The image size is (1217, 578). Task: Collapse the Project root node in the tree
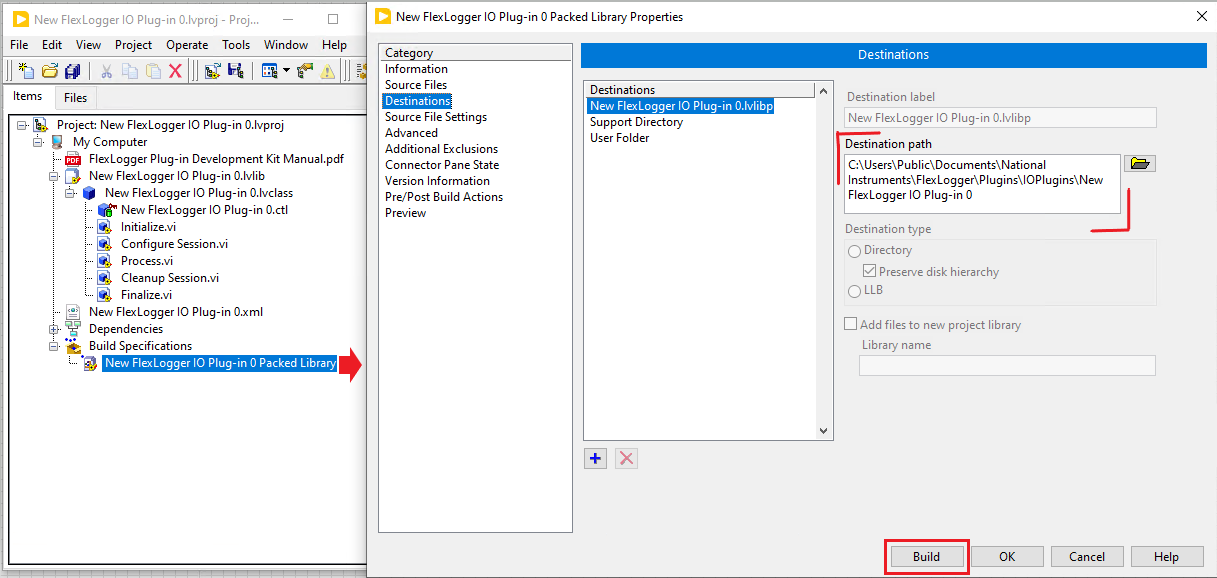tap(22, 125)
